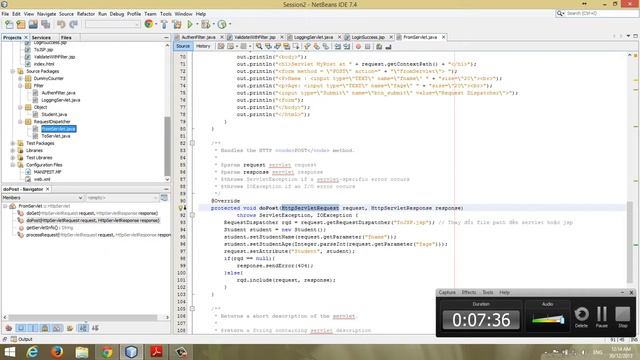Image resolution: width=640 pixels, height=360 pixels.
Task: Click the red Start Macro Recording icon
Action: click(358, 47)
